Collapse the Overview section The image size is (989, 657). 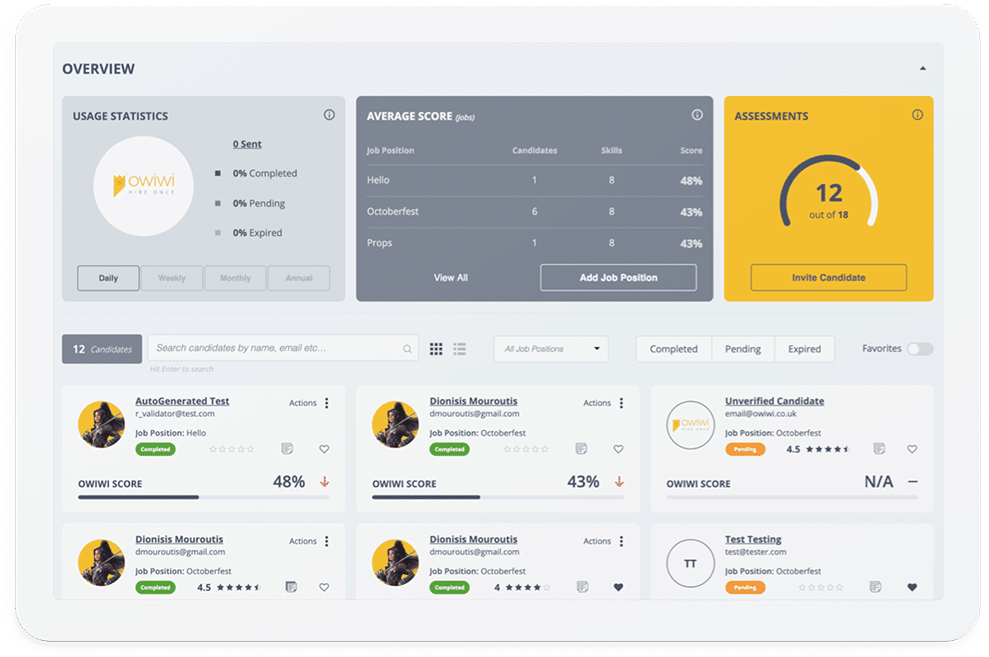click(922, 69)
